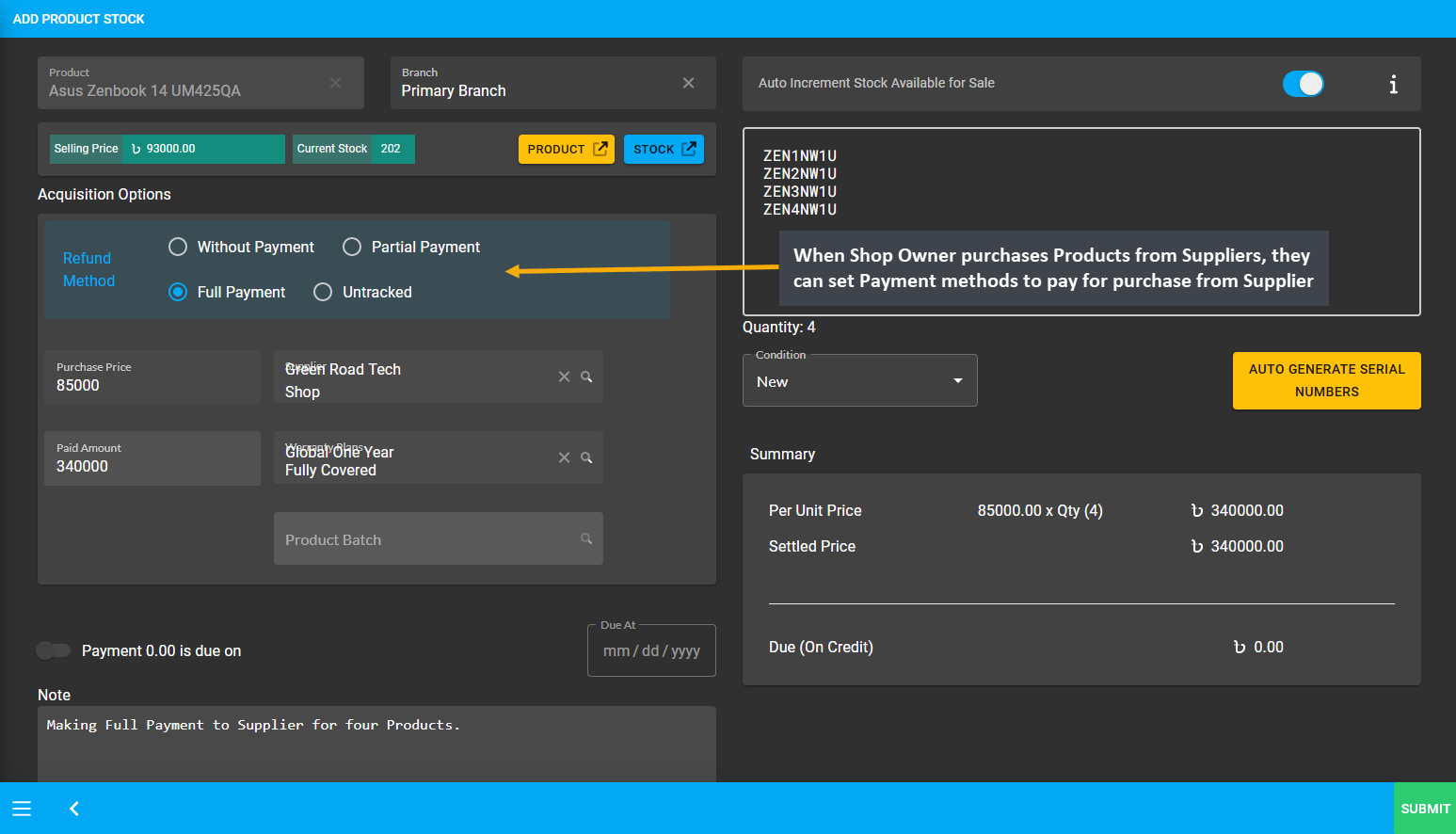The height and width of the screenshot is (834, 1456).
Task: Open the Branch selection field
Action: 553,83
